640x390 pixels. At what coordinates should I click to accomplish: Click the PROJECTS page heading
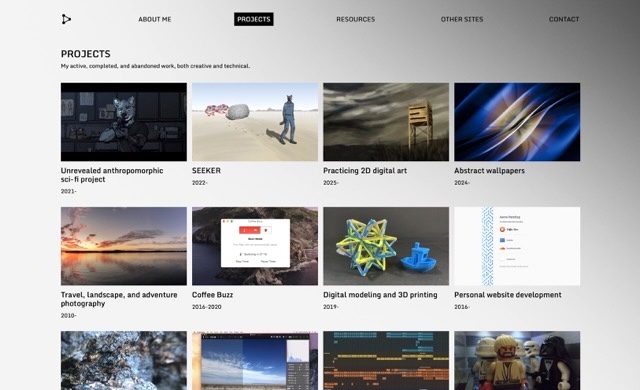(x=86, y=54)
